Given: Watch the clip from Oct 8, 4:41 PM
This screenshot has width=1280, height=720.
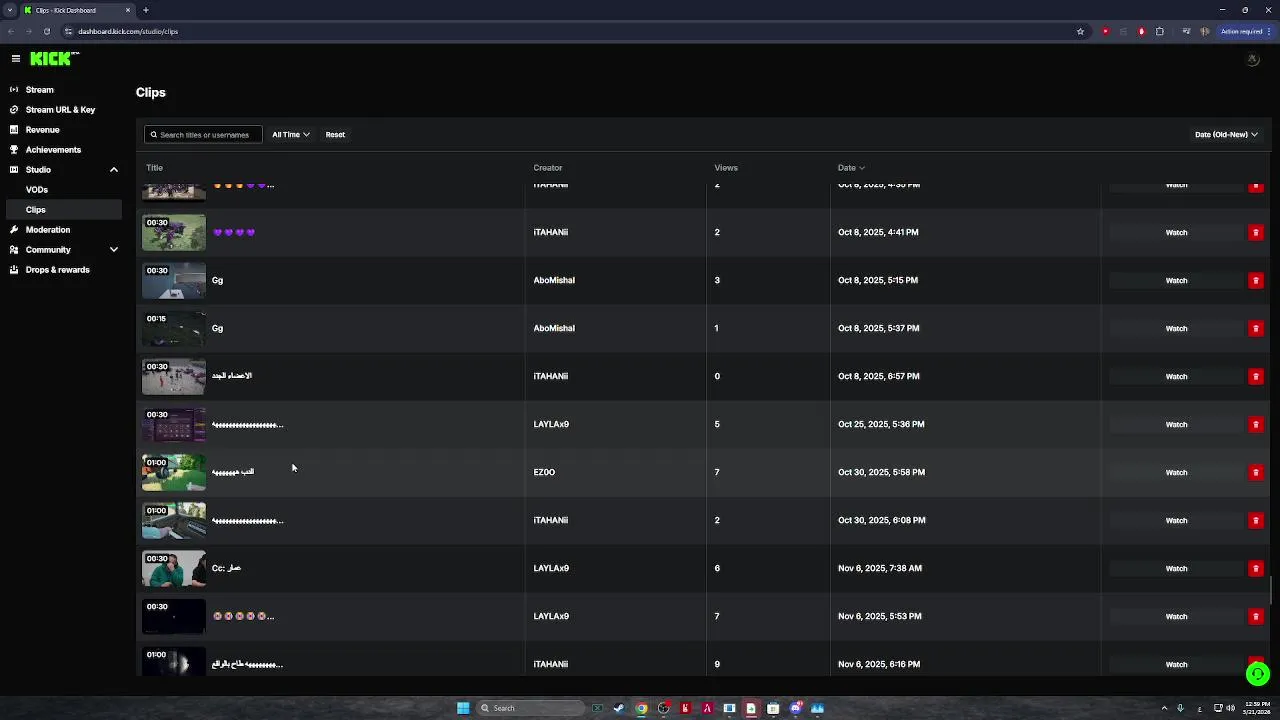Looking at the screenshot, I should [1176, 232].
